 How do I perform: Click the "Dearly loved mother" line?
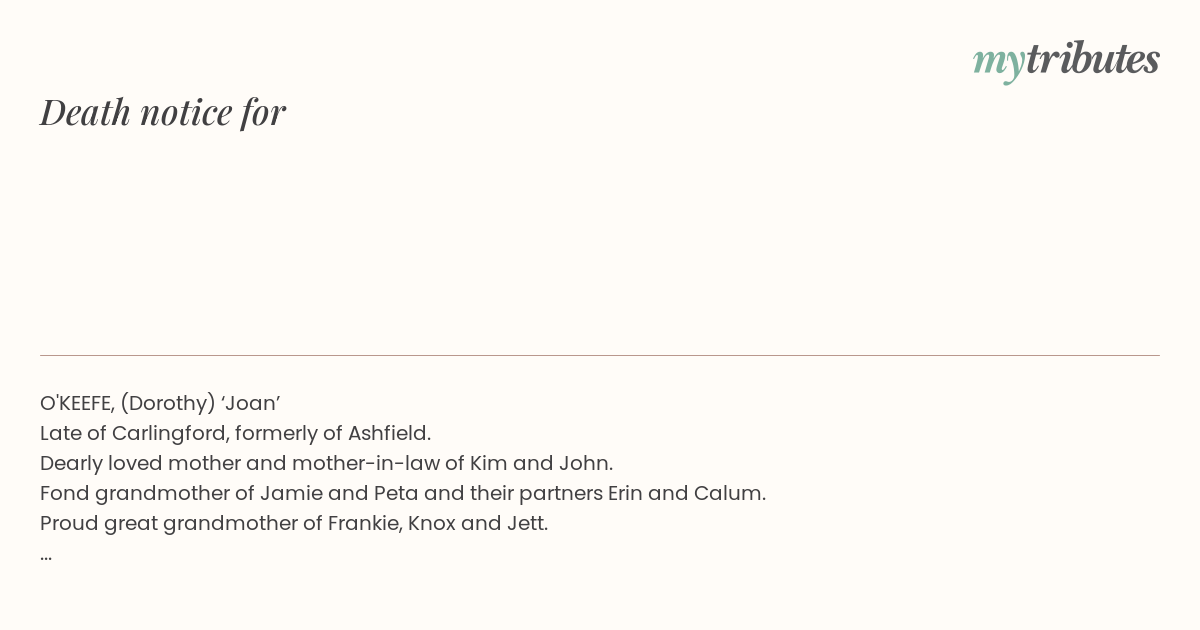point(326,463)
